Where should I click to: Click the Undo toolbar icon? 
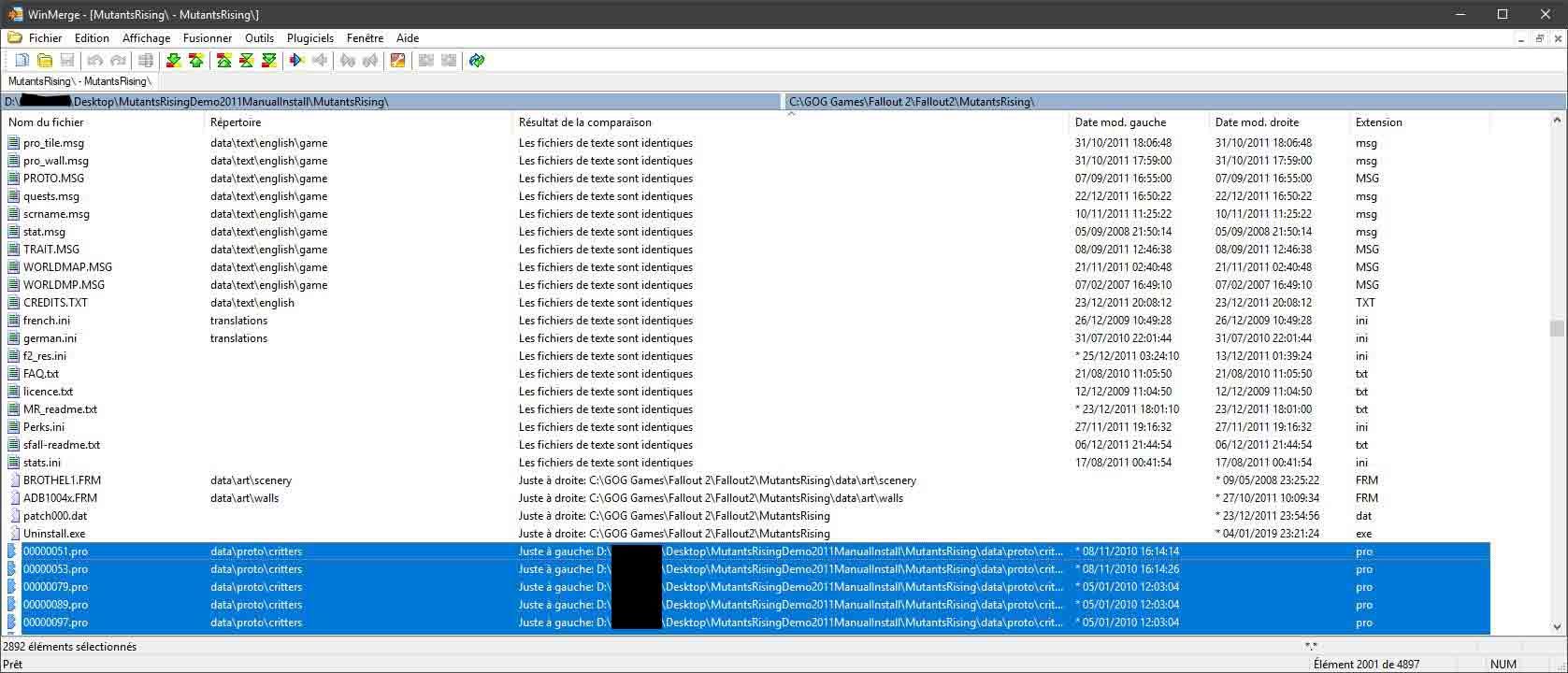[x=94, y=61]
